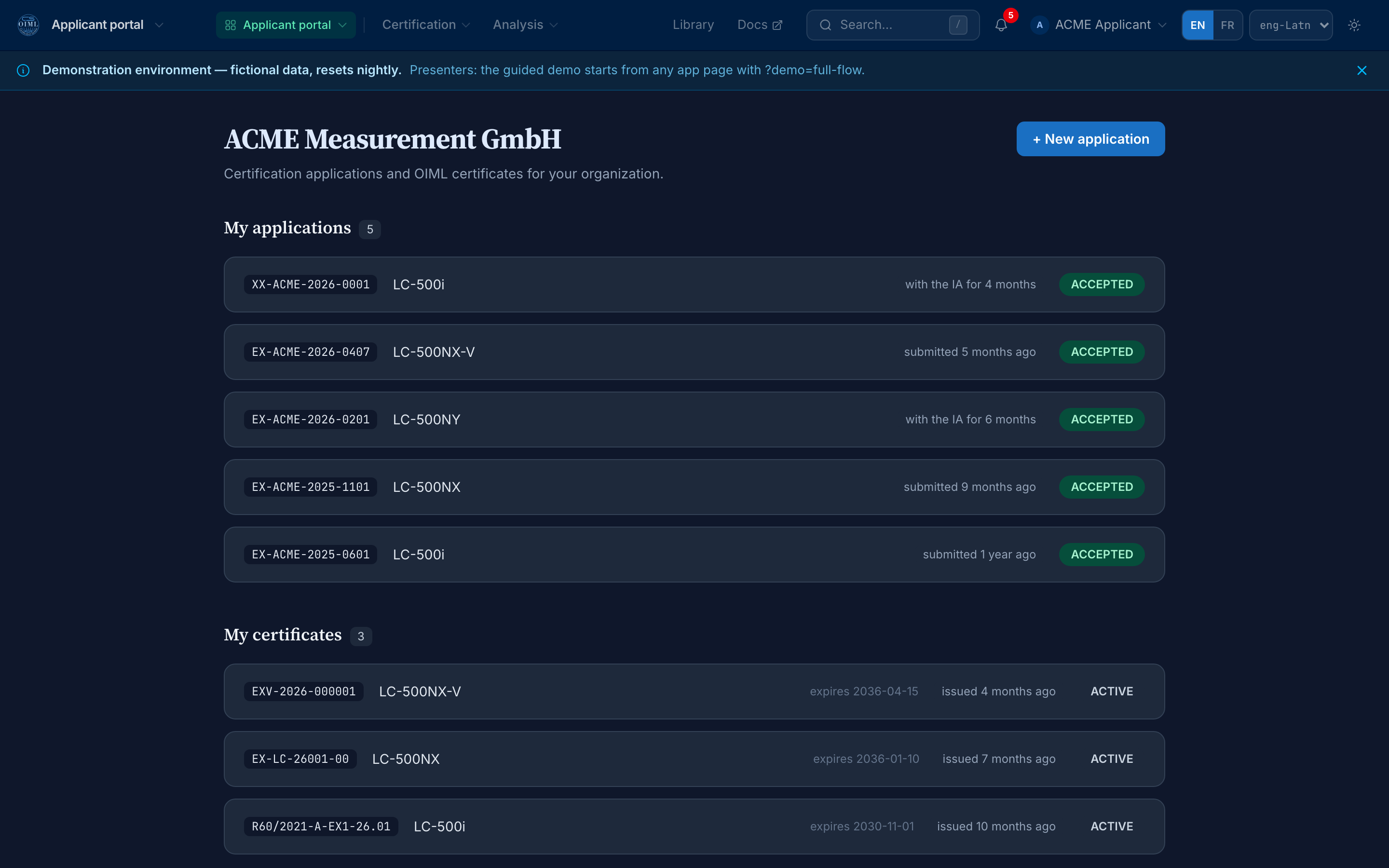
Task: Open application EX-ACME-2025-1101
Action: pos(694,487)
